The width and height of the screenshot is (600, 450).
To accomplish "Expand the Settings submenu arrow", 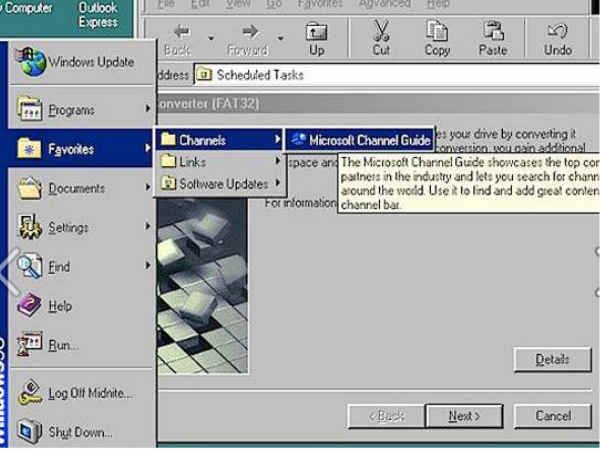I will [x=148, y=226].
